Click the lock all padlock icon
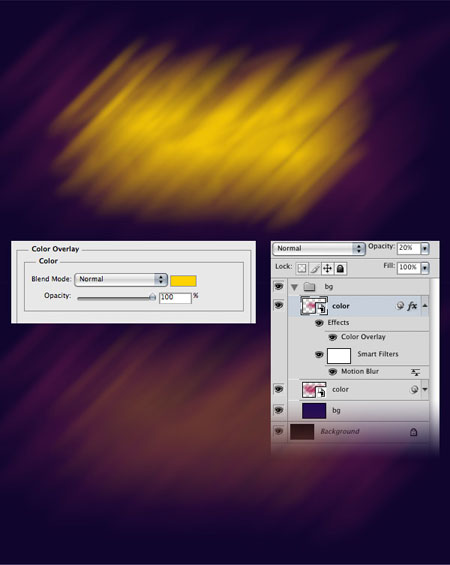Viewport: 450px width, 565px height. tap(340, 268)
